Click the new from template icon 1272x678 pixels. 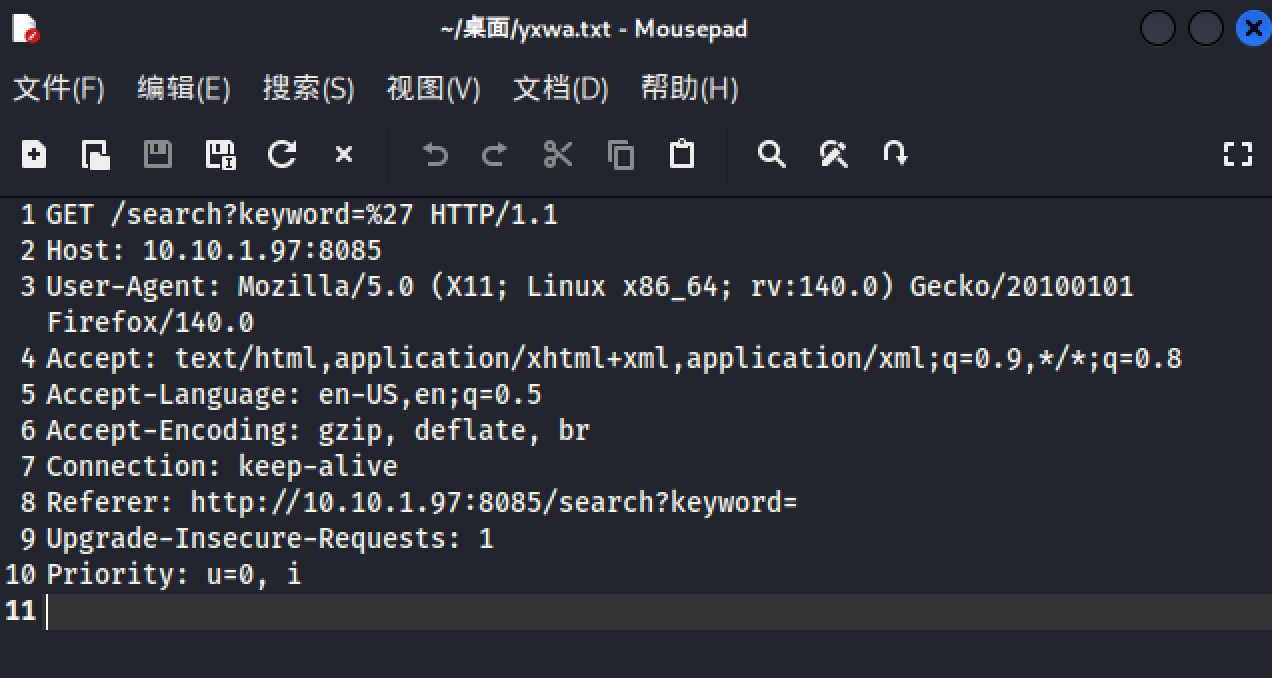pos(96,154)
